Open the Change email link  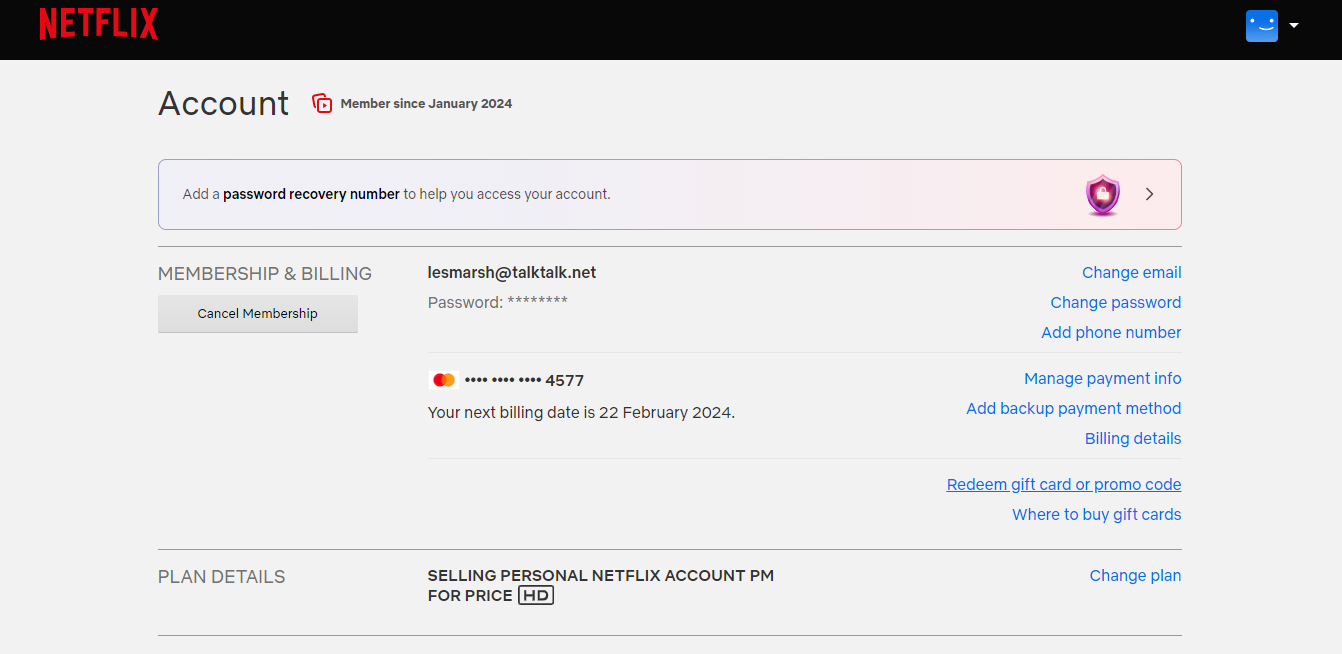point(1132,272)
